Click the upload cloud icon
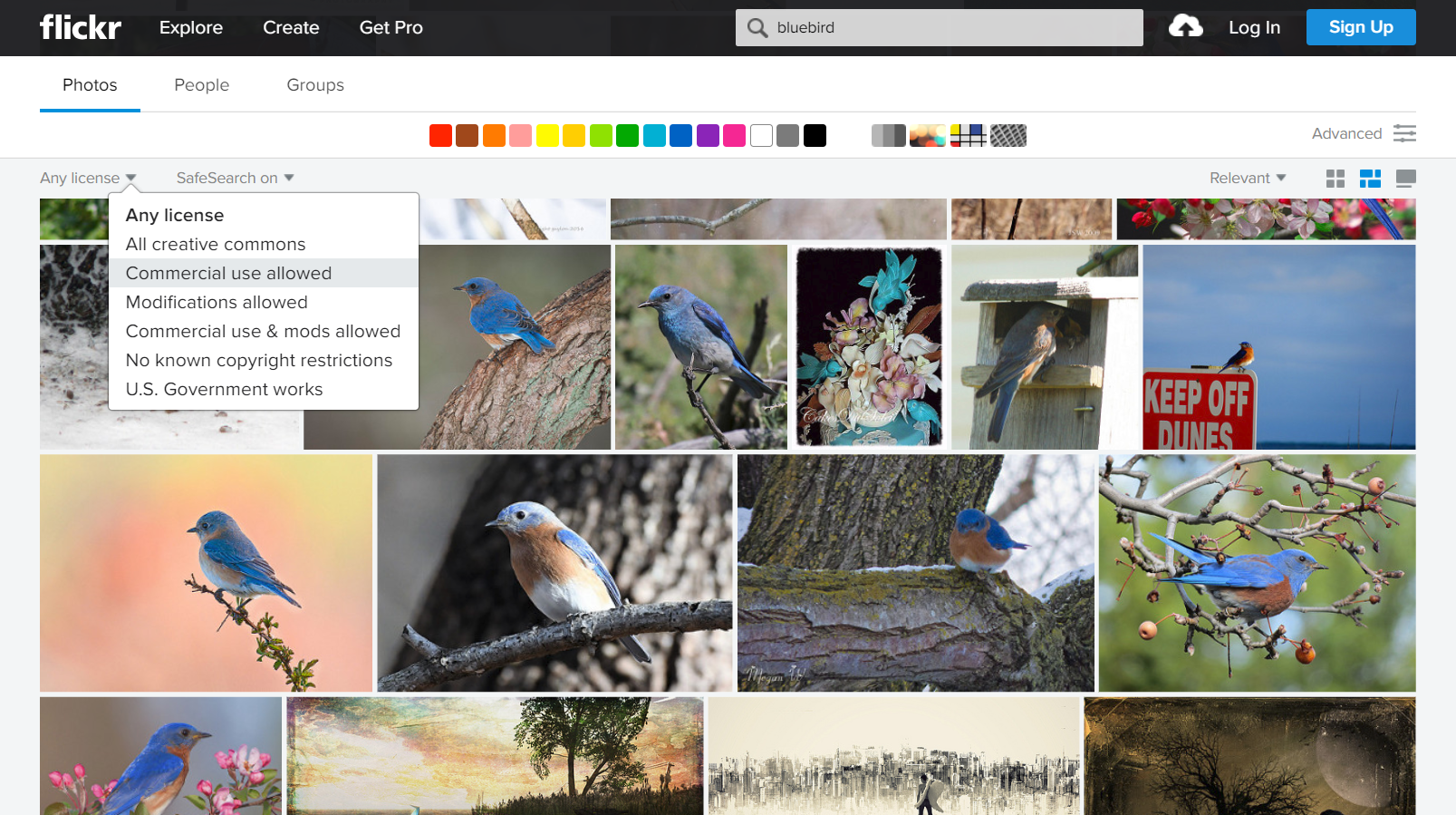Screen dimensions: 1456x815 (1185, 26)
